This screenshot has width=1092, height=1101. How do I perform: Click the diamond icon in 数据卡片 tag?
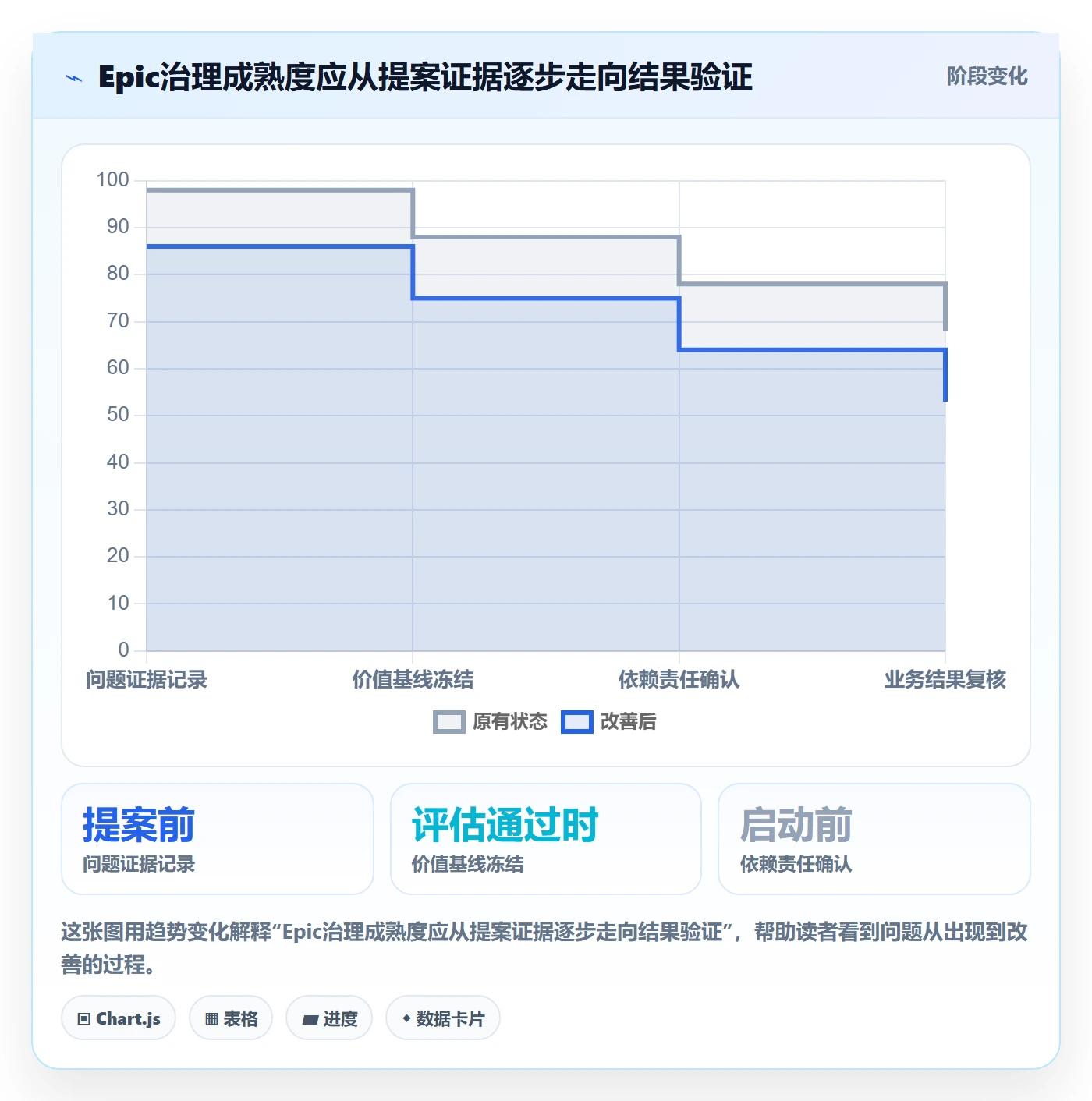tap(406, 1018)
